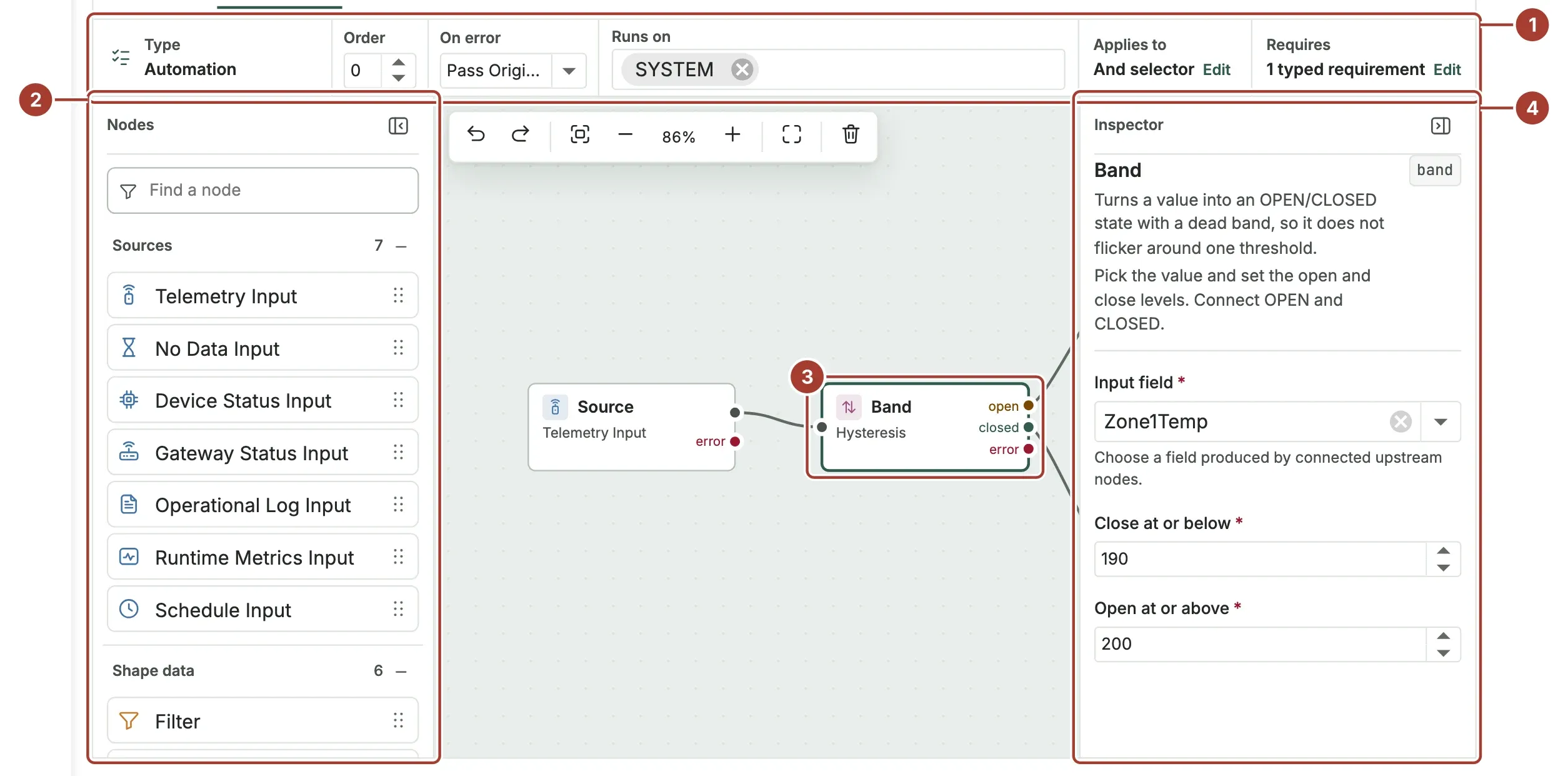Image resolution: width=1568 pixels, height=776 pixels.
Task: Click the Runs on field
Action: (x=837, y=69)
